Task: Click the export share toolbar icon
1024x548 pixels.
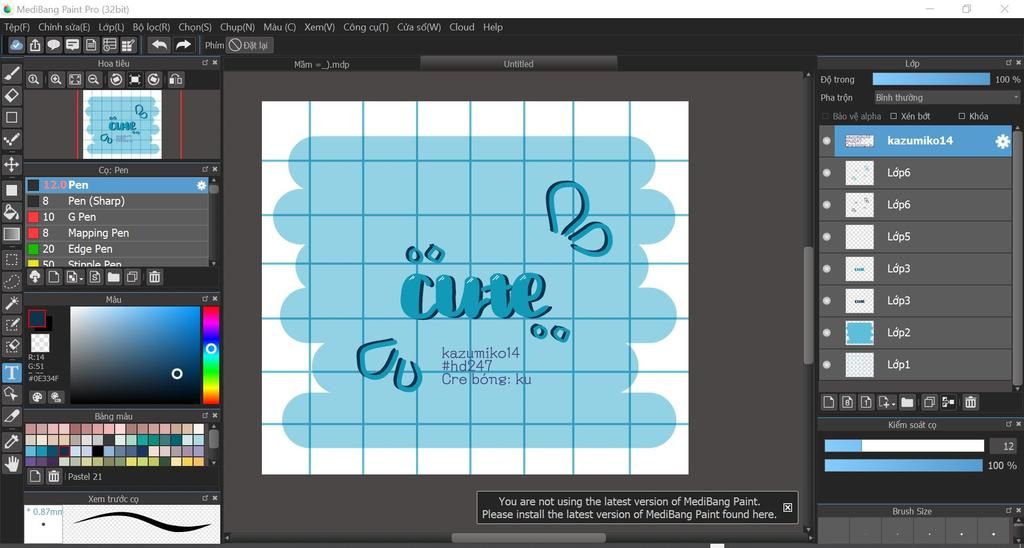Action: pos(35,44)
